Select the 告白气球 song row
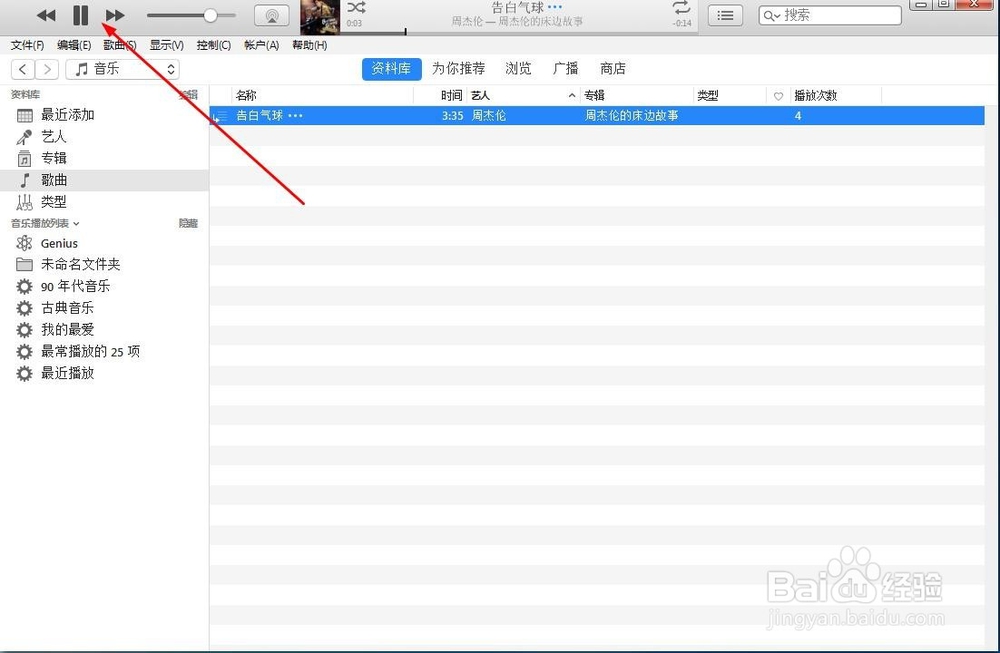This screenshot has width=1000, height=653. (597, 115)
